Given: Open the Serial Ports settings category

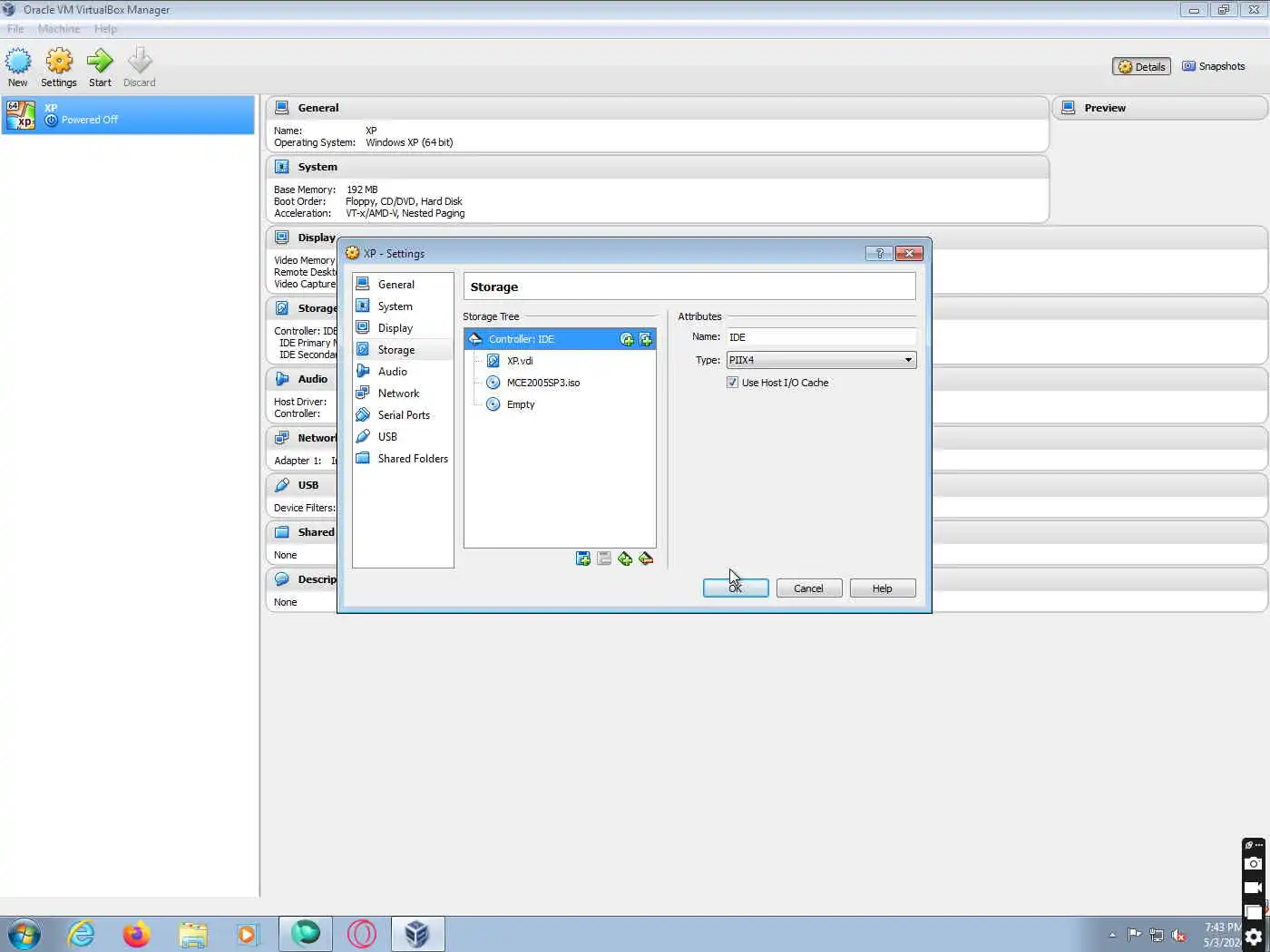Looking at the screenshot, I should pos(403,415).
